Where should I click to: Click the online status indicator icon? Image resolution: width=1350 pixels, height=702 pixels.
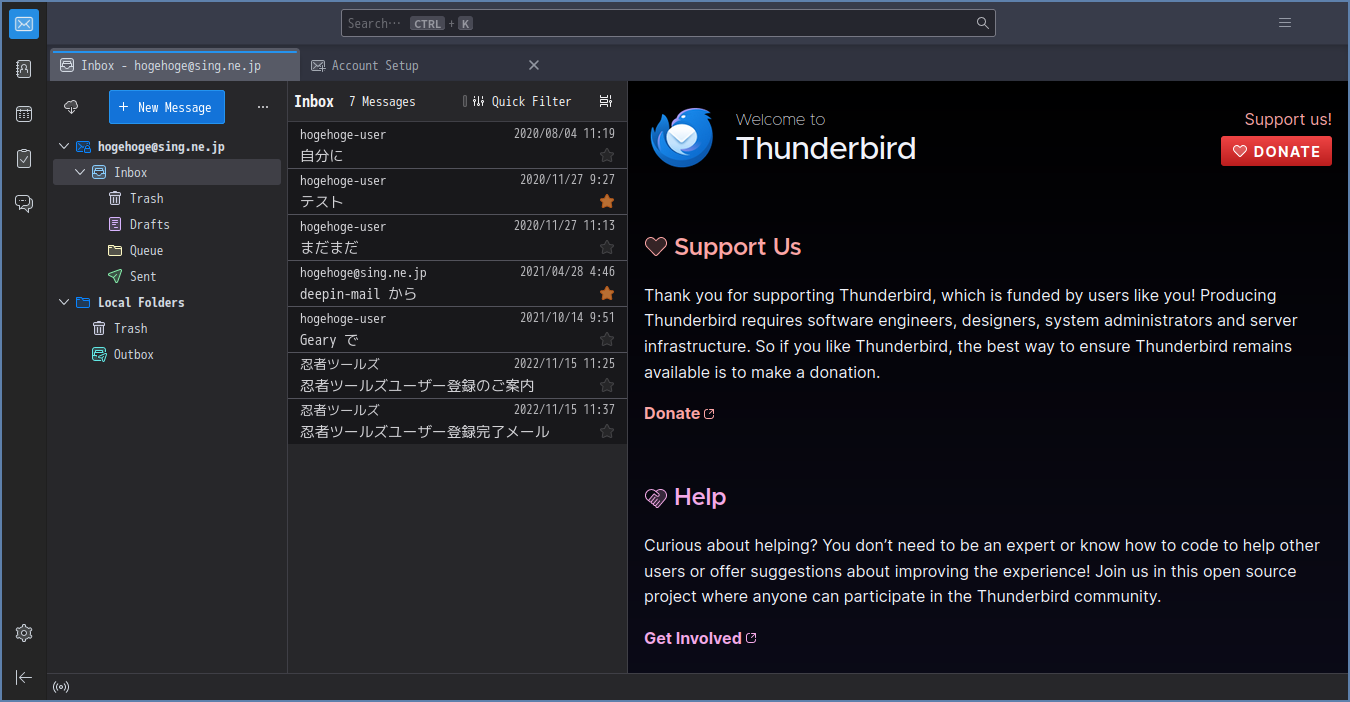click(61, 687)
